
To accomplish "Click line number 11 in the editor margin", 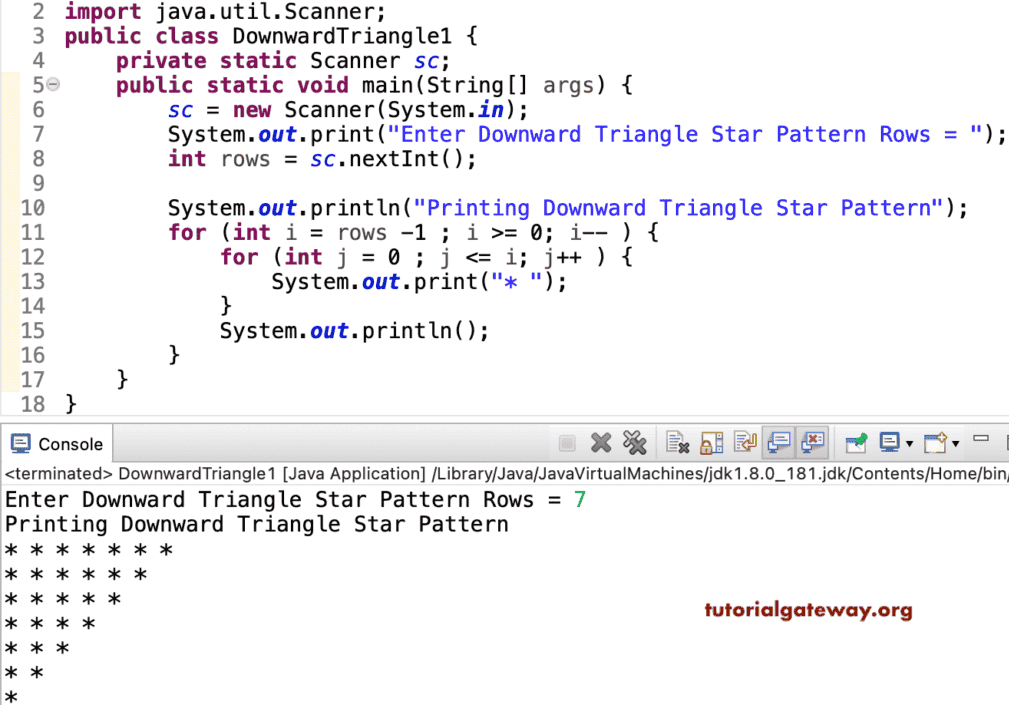I will coord(33,232).
